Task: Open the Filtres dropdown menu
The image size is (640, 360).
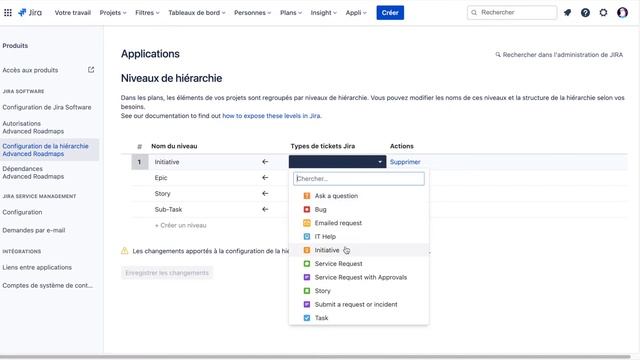Action: point(147,13)
